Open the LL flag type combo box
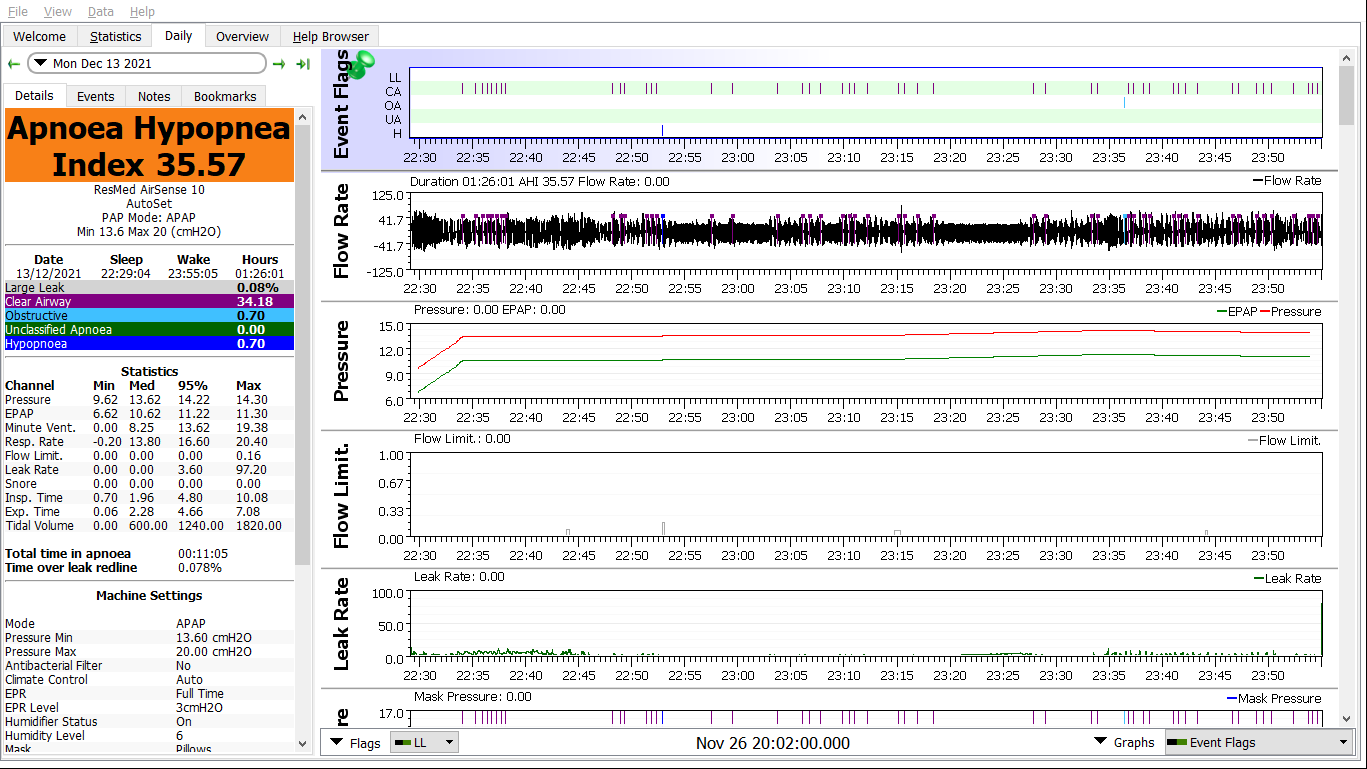Viewport: 1367px width, 769px height. coord(424,742)
